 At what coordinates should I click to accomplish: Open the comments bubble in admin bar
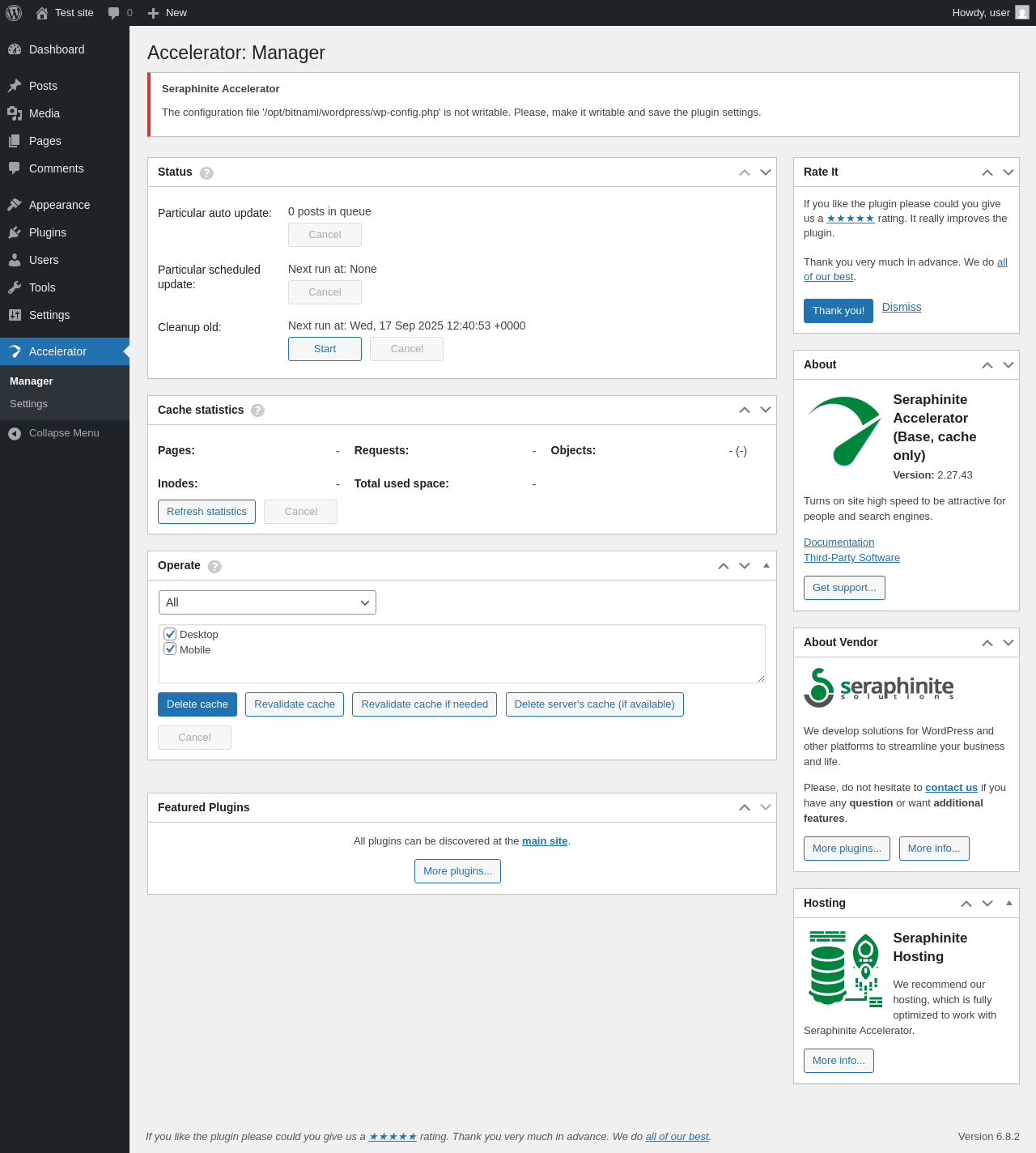(114, 13)
